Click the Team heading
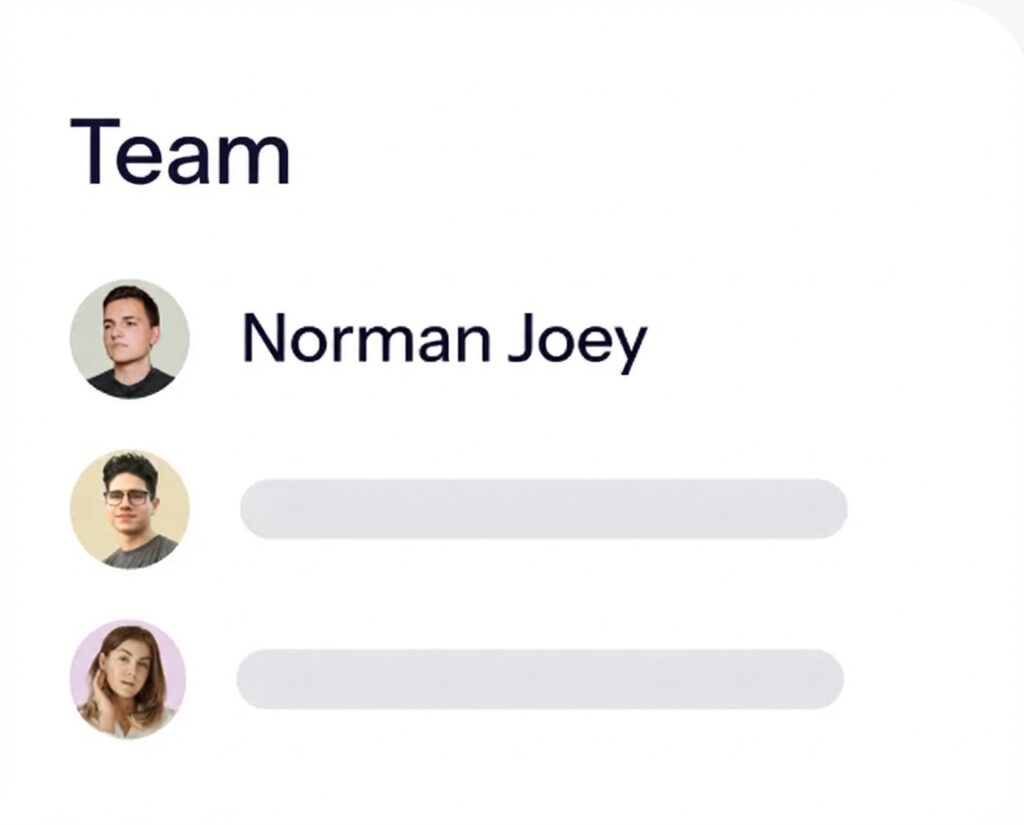The image size is (1024, 825). point(180,152)
